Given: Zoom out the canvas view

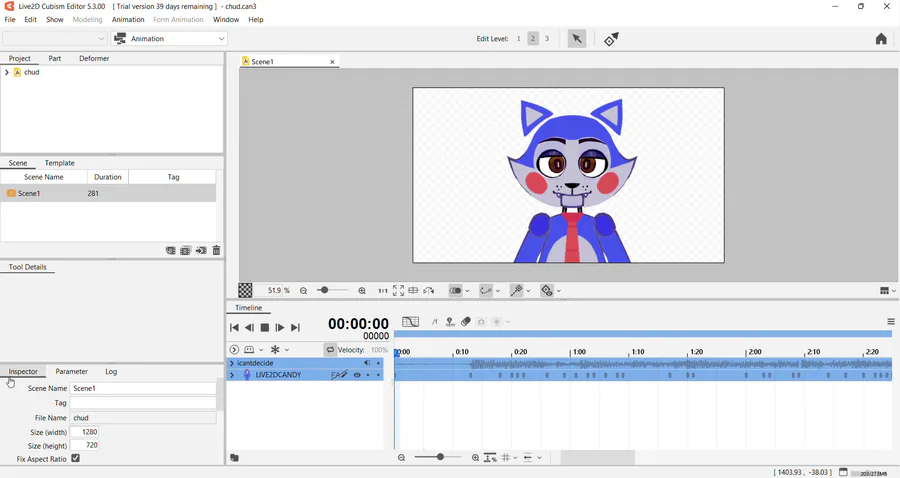Looking at the screenshot, I should [304, 291].
